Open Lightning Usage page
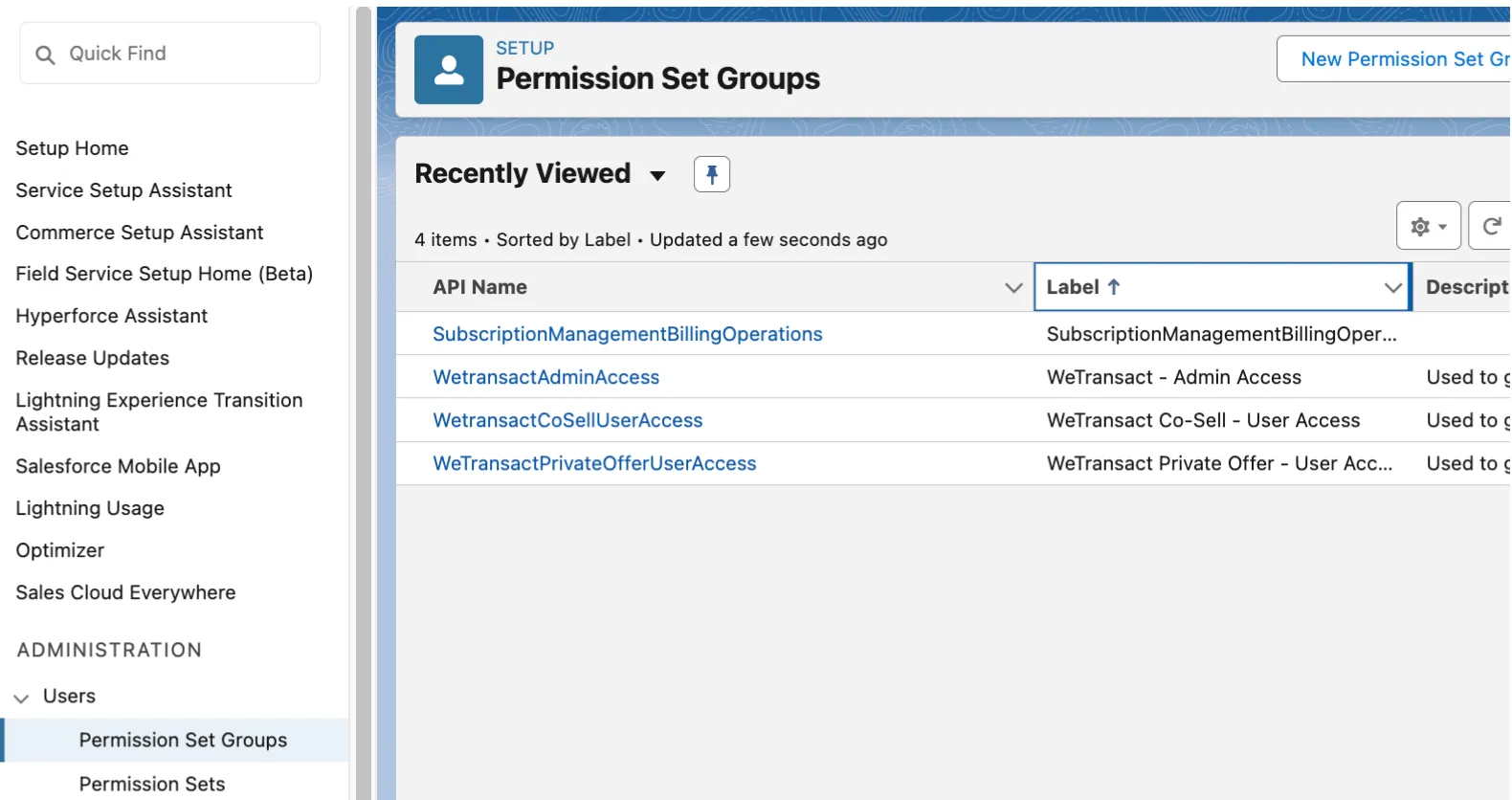Image resolution: width=1512 pixels, height=800 pixels. coord(90,508)
